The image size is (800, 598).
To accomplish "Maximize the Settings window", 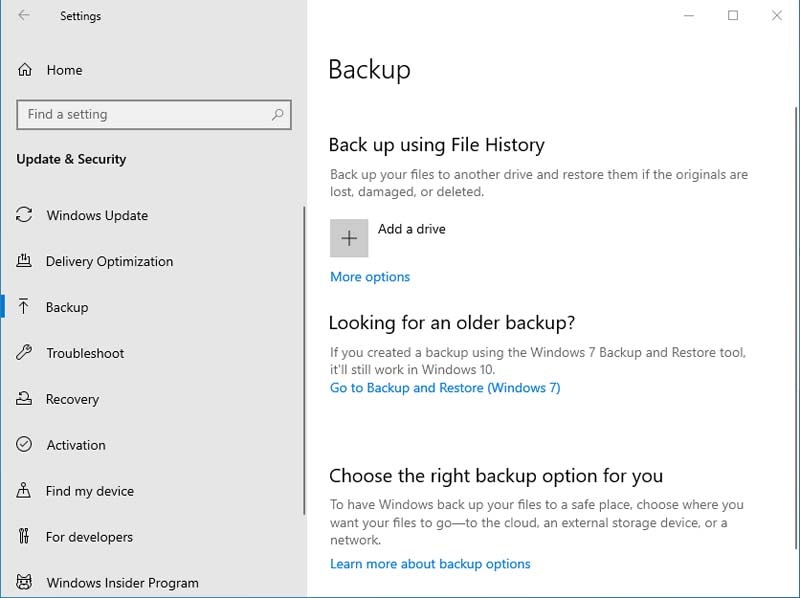I will point(733,16).
